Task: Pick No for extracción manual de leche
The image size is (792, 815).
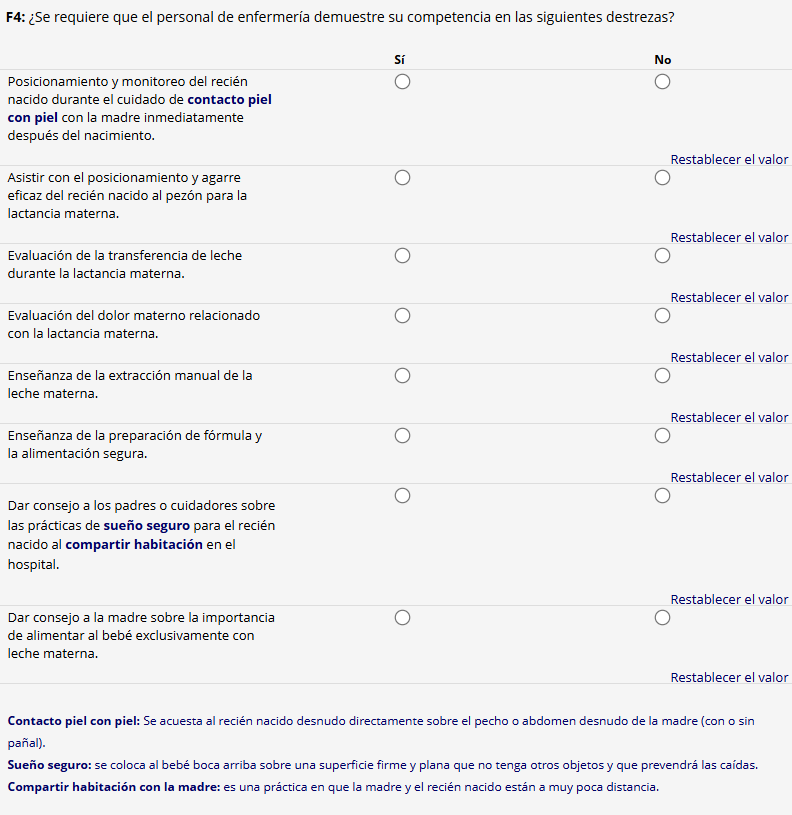Action: (x=662, y=376)
